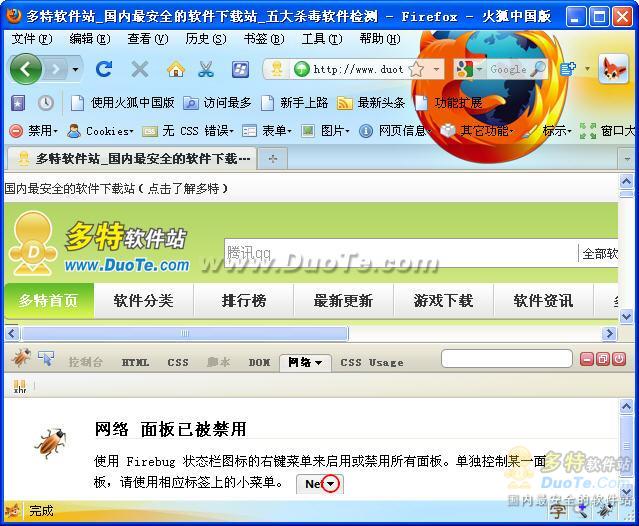Image resolution: width=639 pixels, height=526 pixels.
Task: Open the 网络 panel tab's small menu
Action: point(319,362)
